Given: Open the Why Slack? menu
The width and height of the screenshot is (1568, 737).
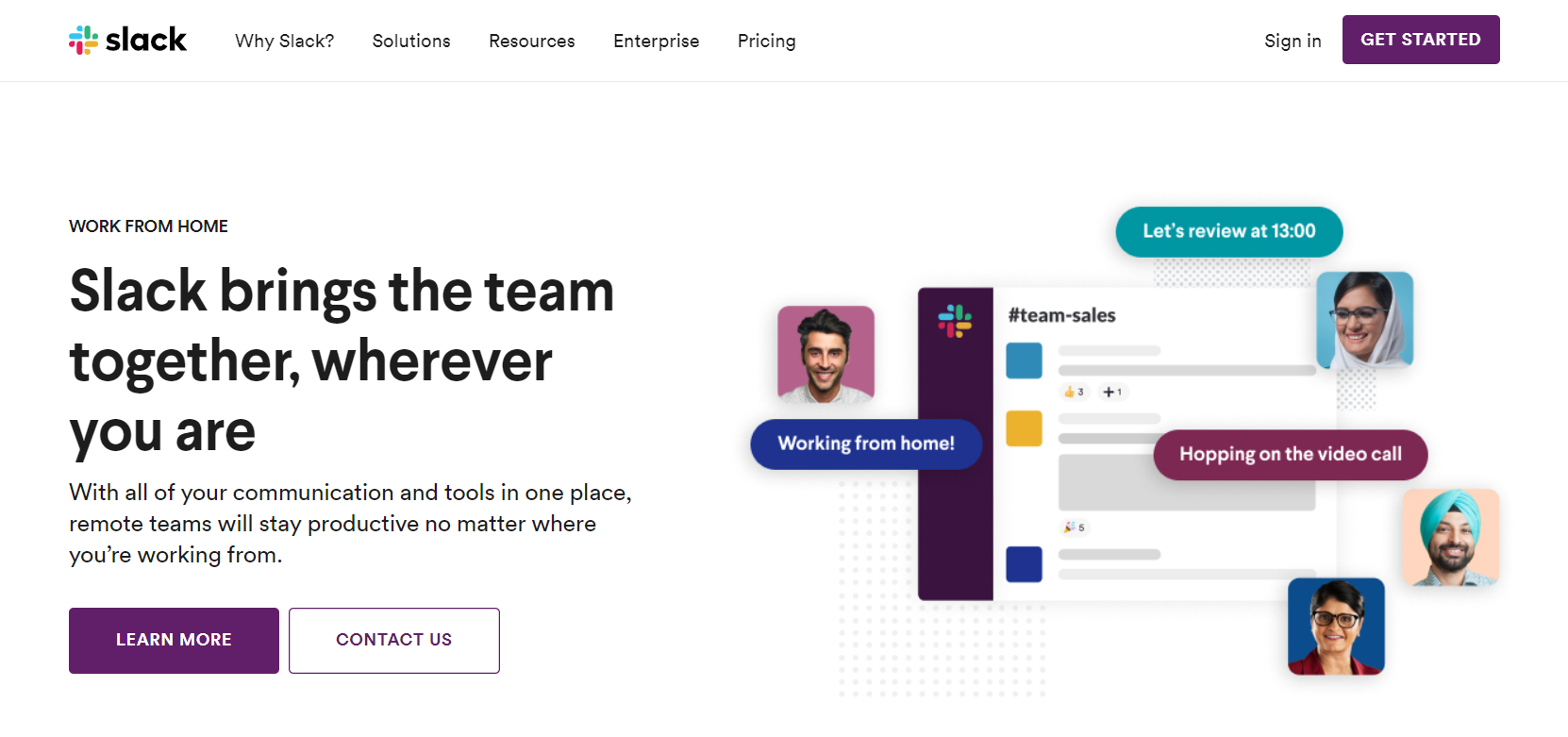Looking at the screenshot, I should coord(285,41).
